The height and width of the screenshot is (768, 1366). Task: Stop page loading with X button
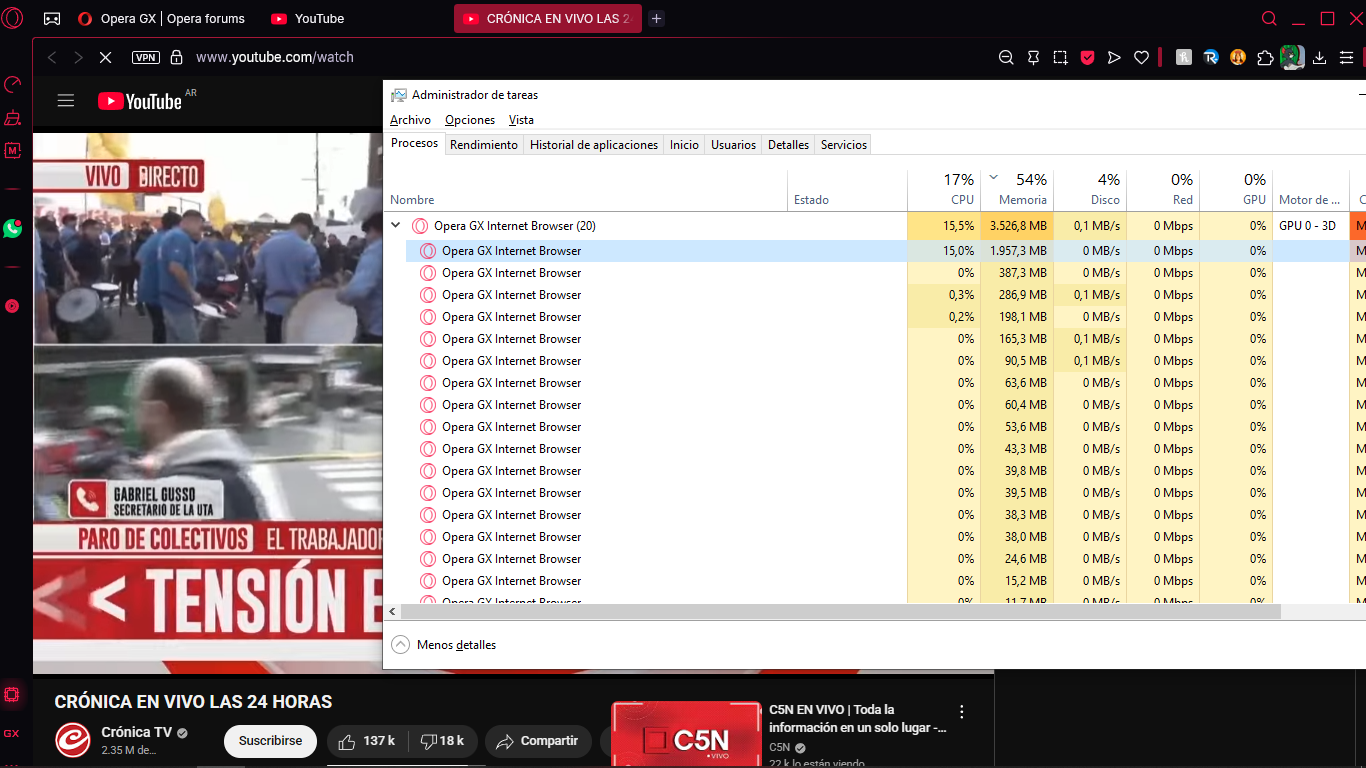click(x=105, y=58)
